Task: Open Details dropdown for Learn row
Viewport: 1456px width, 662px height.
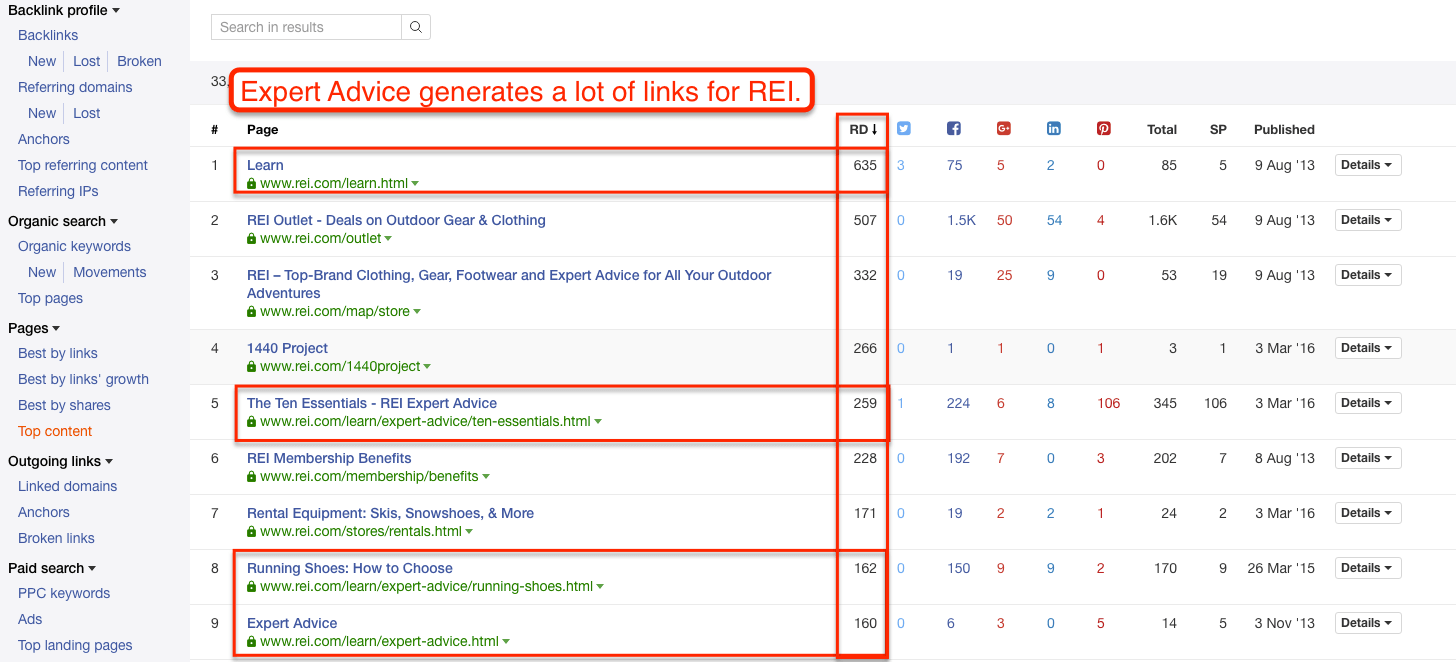Action: [1367, 165]
